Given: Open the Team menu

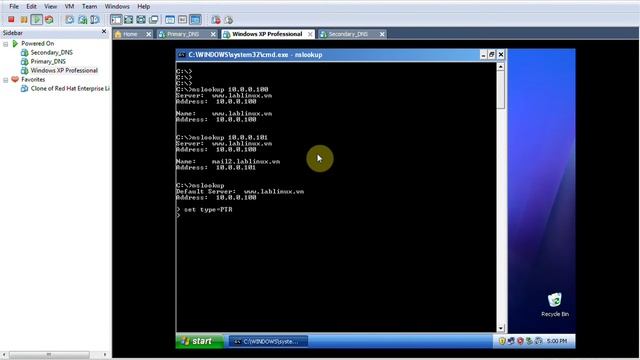Looking at the screenshot, I should 89,6.
